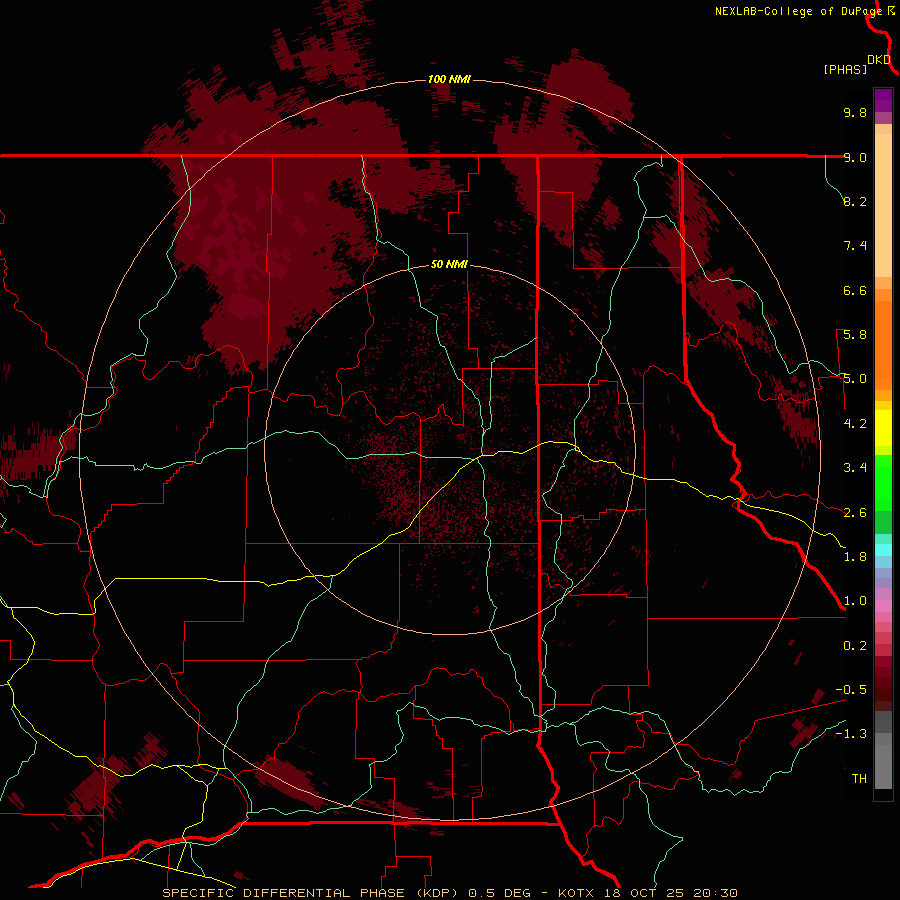The width and height of the screenshot is (900, 900).
Task: Click the -1.3 scale label
Action: click(x=851, y=734)
